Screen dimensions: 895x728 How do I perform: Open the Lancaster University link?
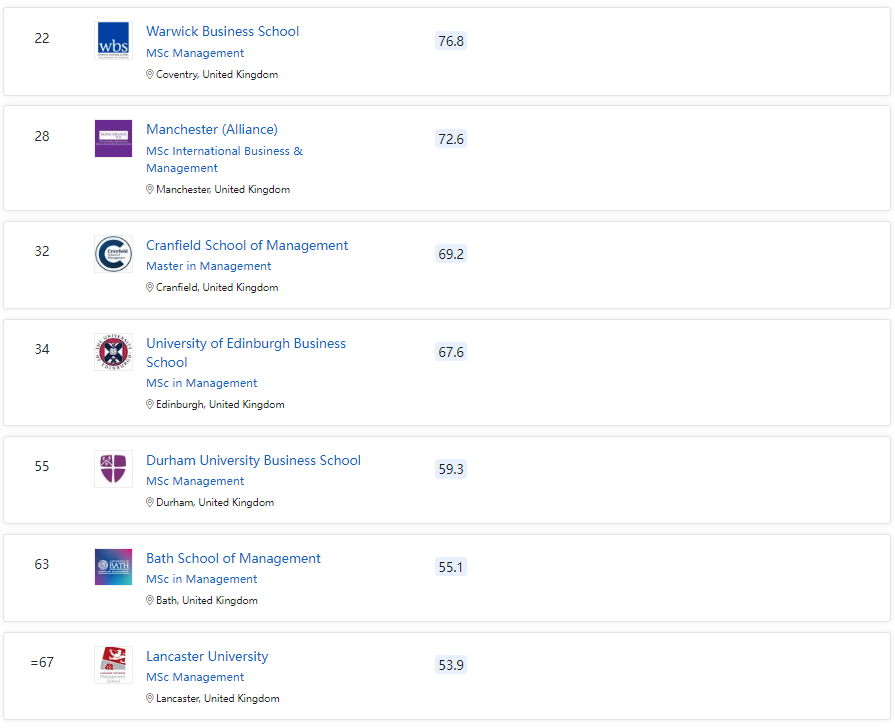click(207, 657)
